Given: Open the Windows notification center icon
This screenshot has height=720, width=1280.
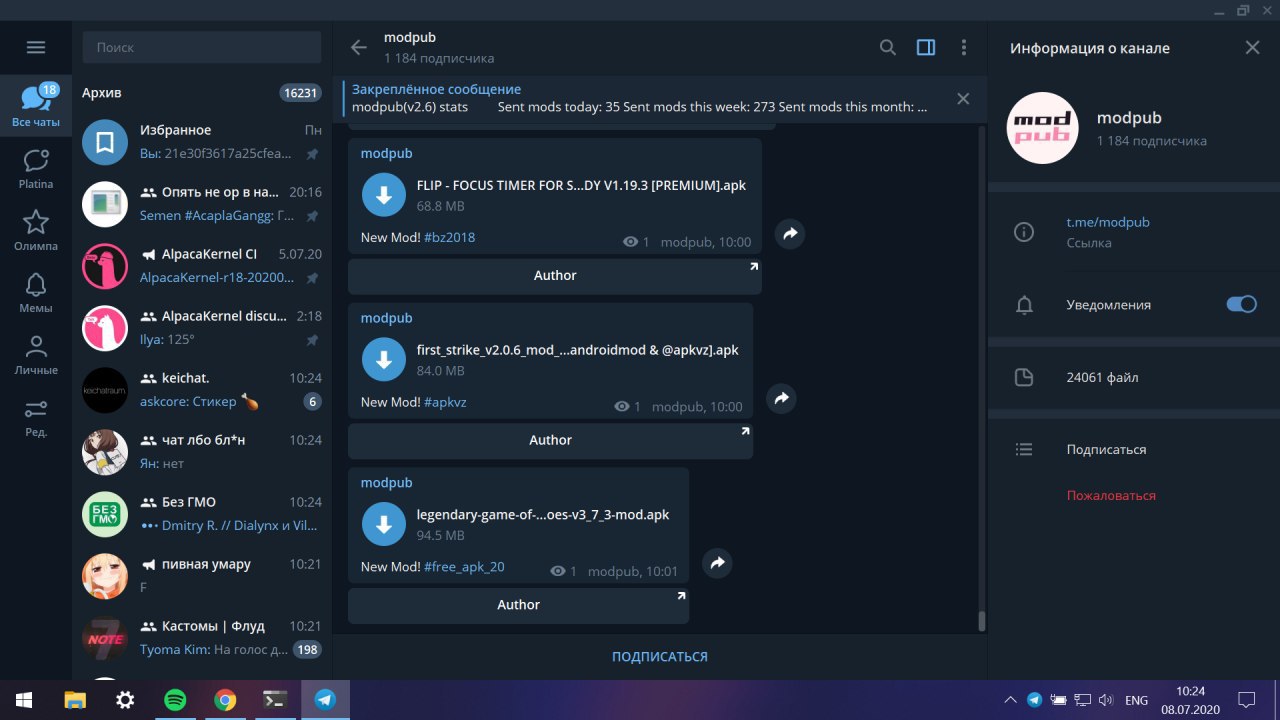Looking at the screenshot, I should [x=1247, y=700].
